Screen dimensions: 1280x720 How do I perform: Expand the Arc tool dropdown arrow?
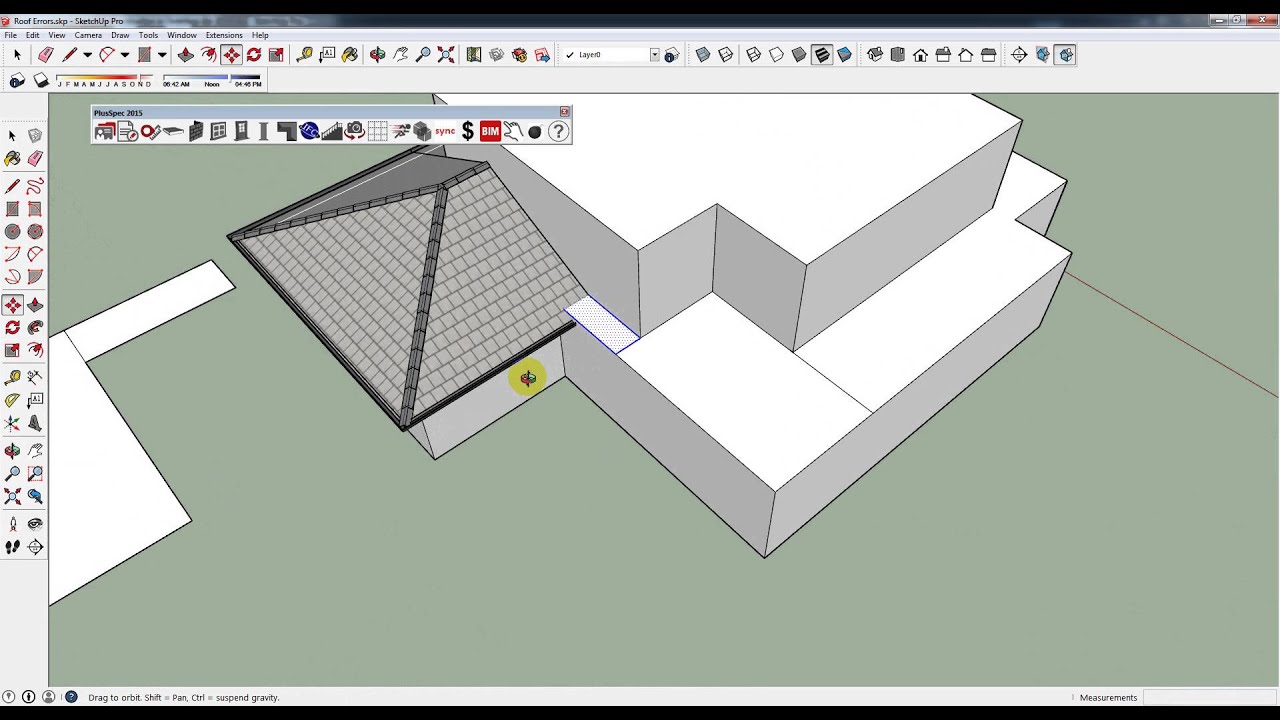coord(125,55)
